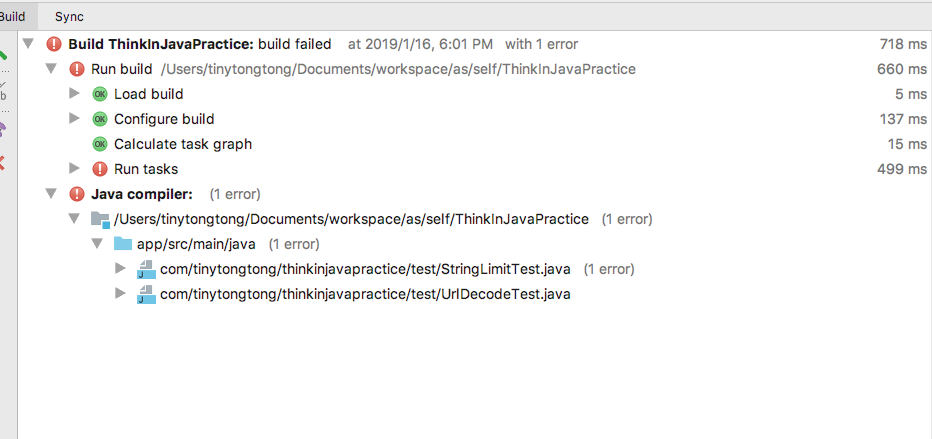Expand the Load build node

click(x=74, y=94)
